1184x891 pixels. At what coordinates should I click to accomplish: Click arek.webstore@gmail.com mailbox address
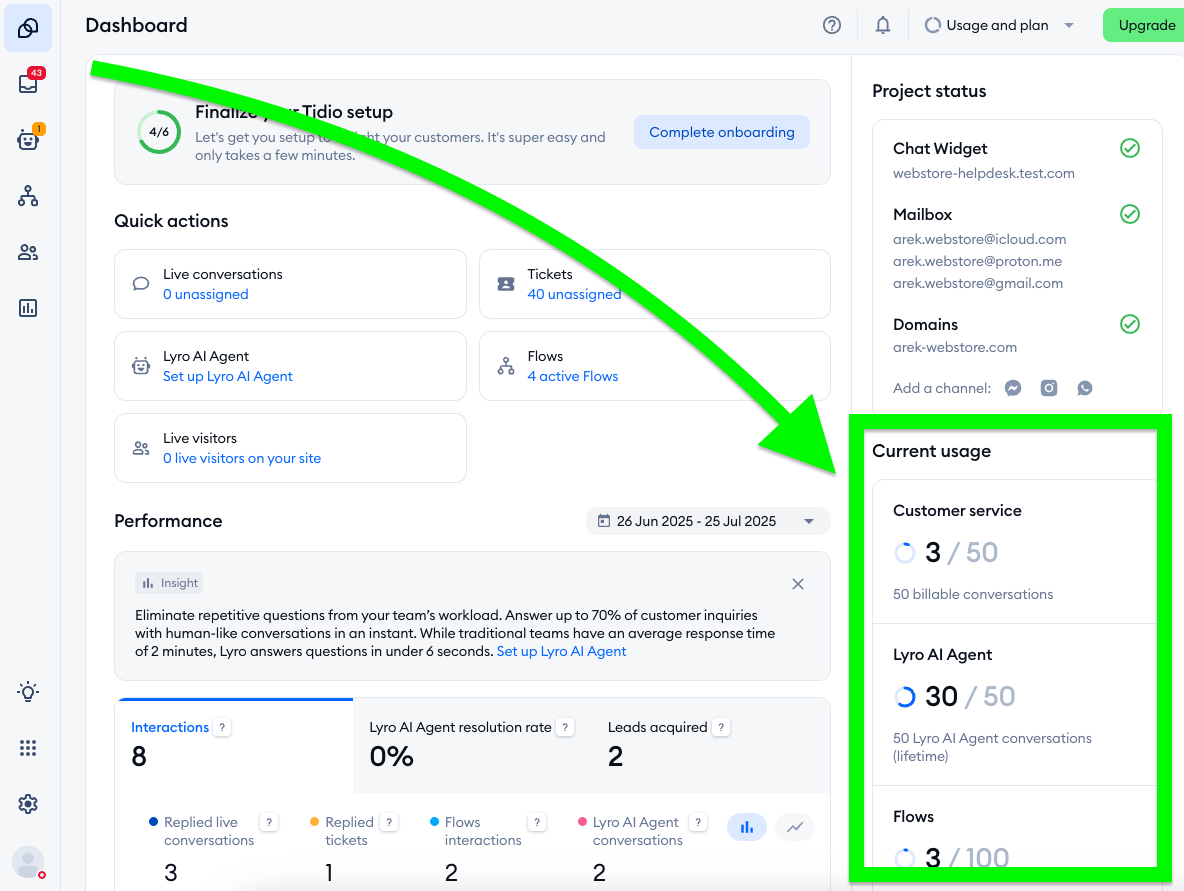coord(978,283)
